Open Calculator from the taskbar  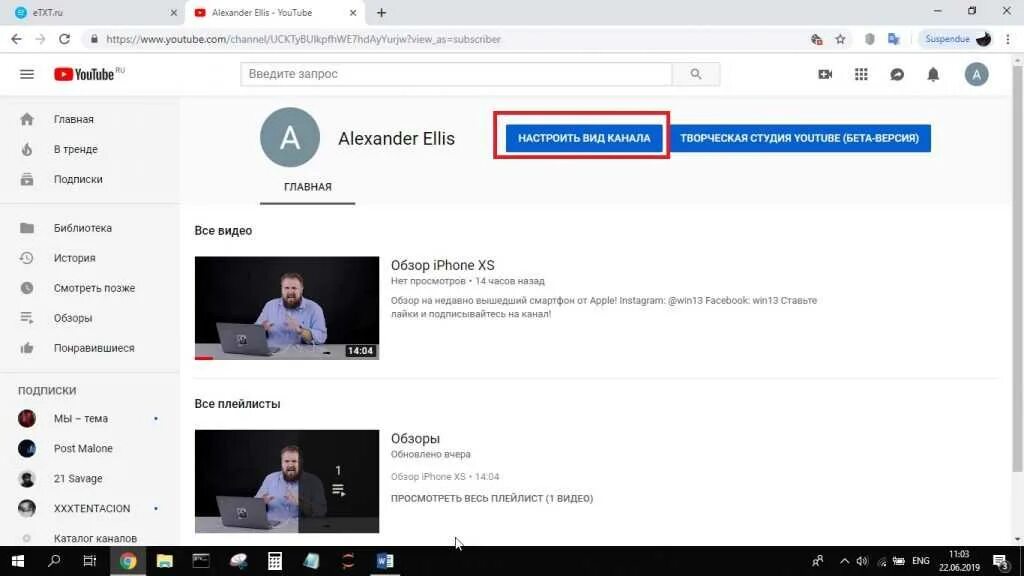coord(275,561)
